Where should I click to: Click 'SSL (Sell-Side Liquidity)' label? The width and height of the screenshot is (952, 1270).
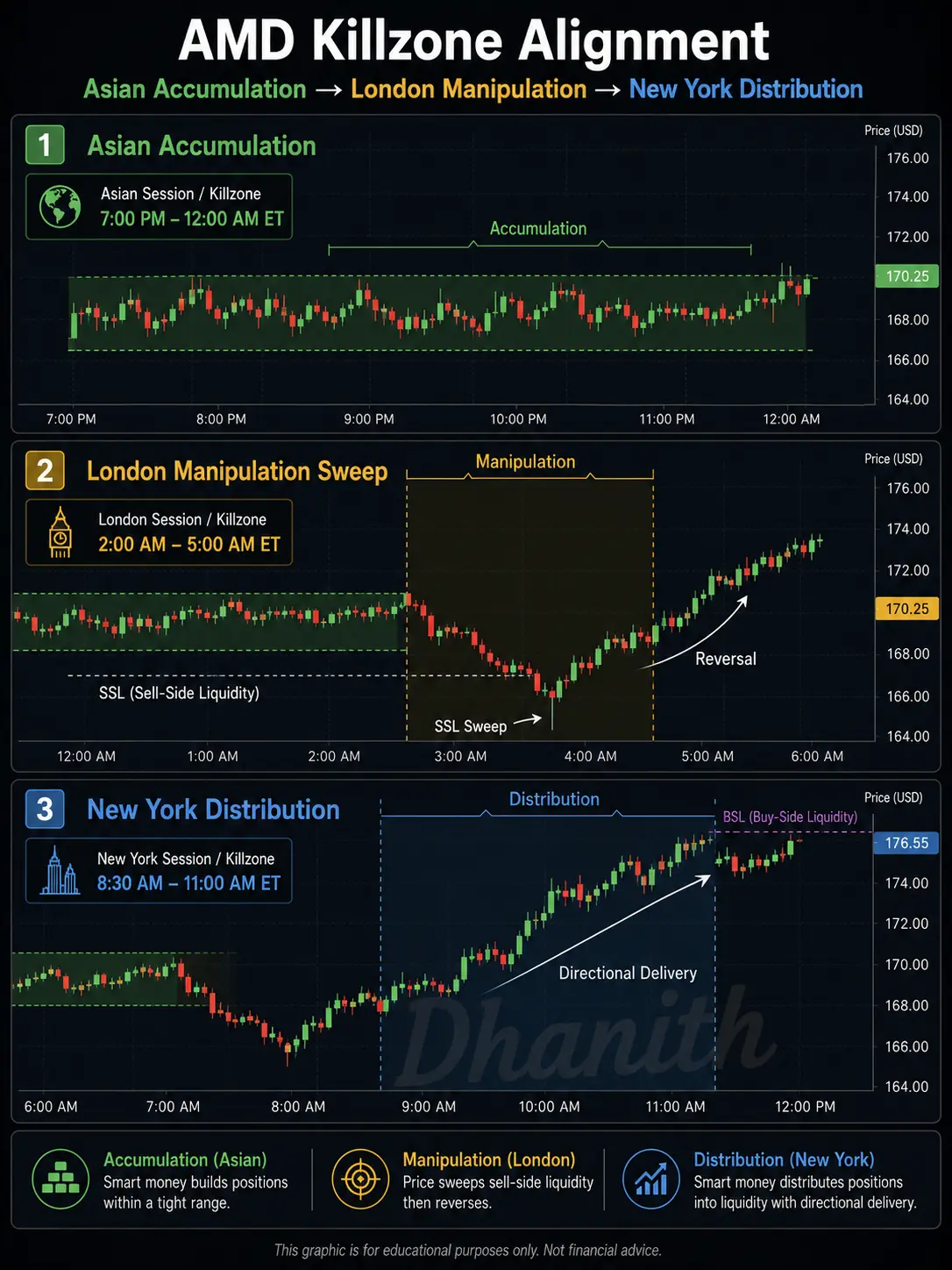click(x=179, y=693)
